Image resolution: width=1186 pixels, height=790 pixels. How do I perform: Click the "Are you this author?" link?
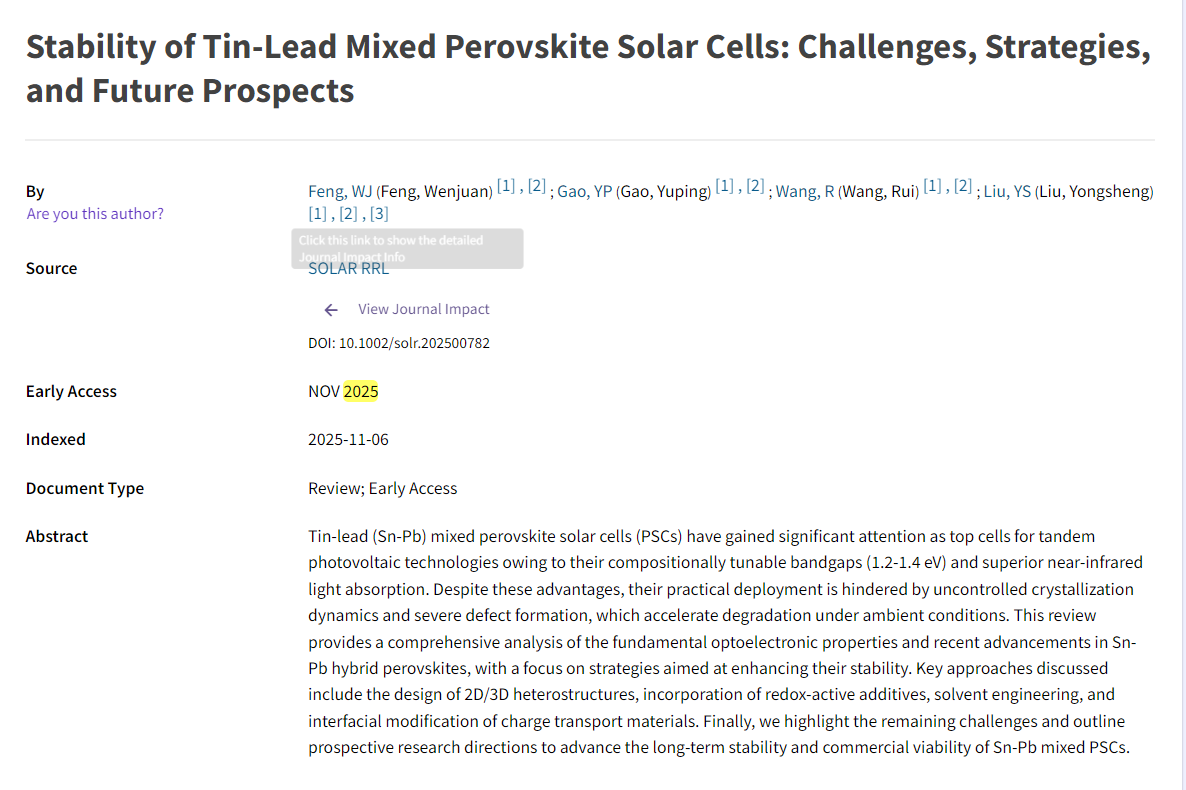click(95, 213)
